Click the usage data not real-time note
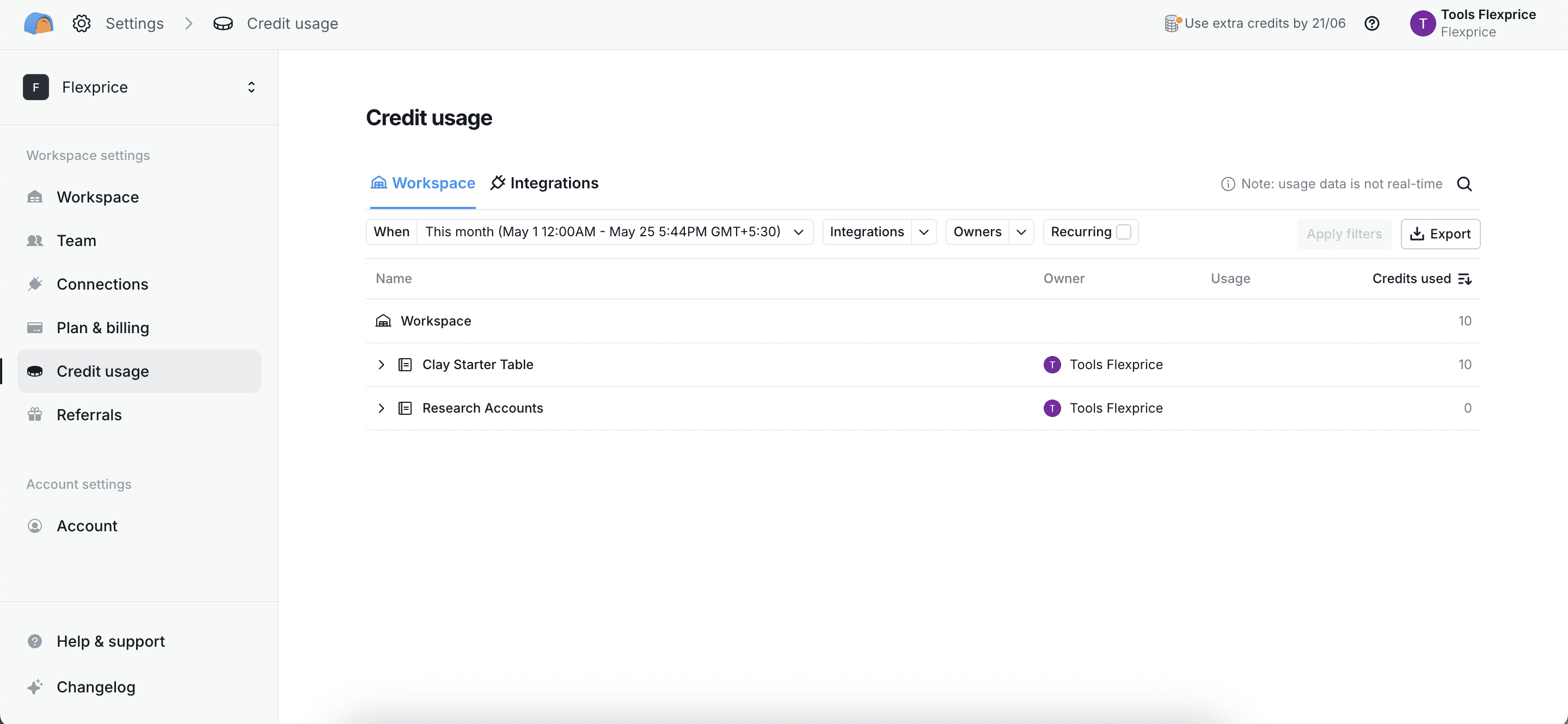The image size is (1568, 724). (x=1342, y=184)
